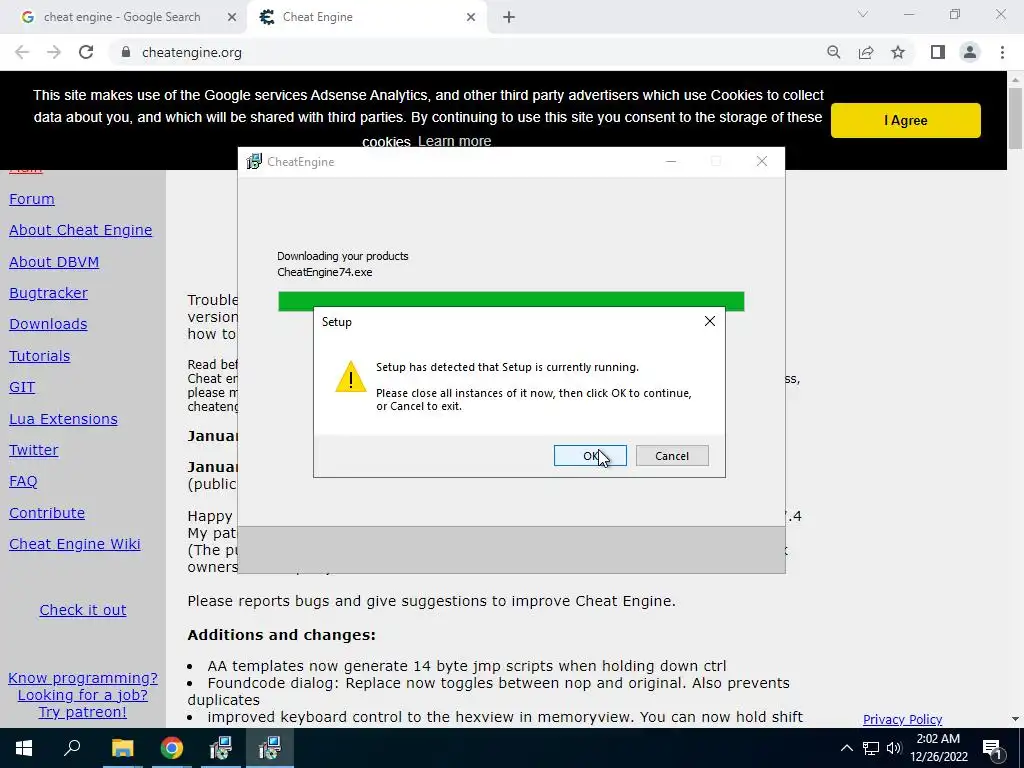Show hidden system tray icons
This screenshot has height=768, width=1024.
(x=846, y=748)
